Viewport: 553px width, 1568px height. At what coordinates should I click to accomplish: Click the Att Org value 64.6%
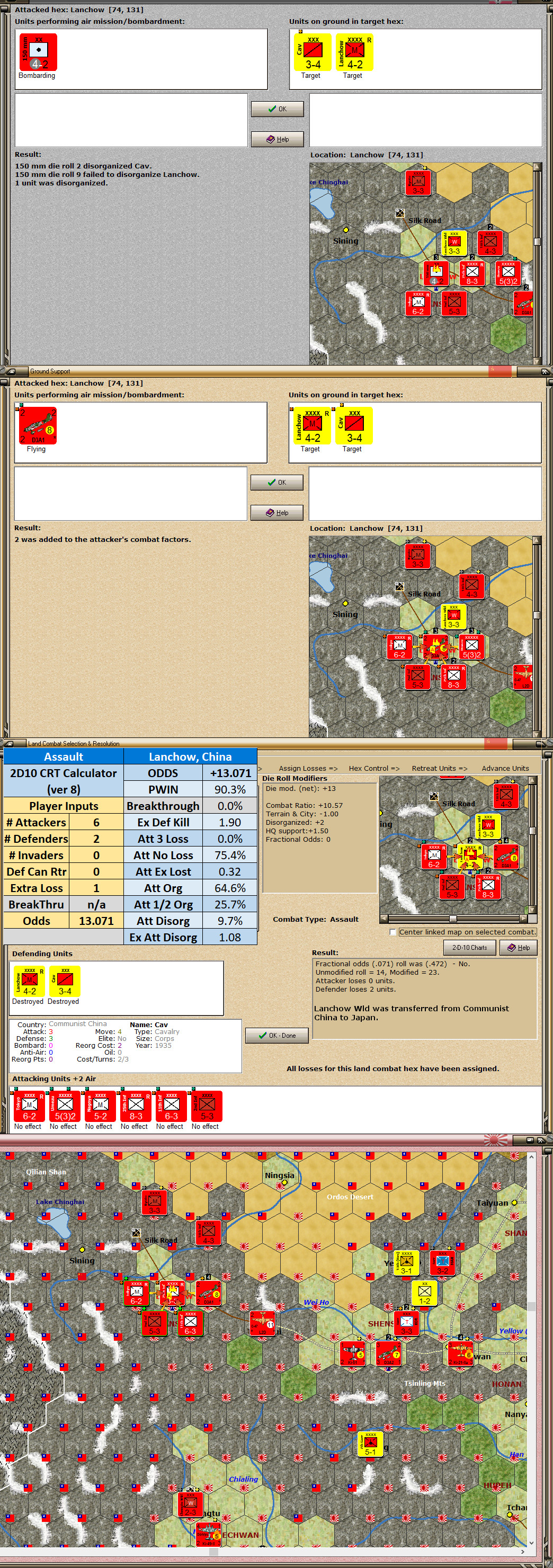(x=230, y=888)
